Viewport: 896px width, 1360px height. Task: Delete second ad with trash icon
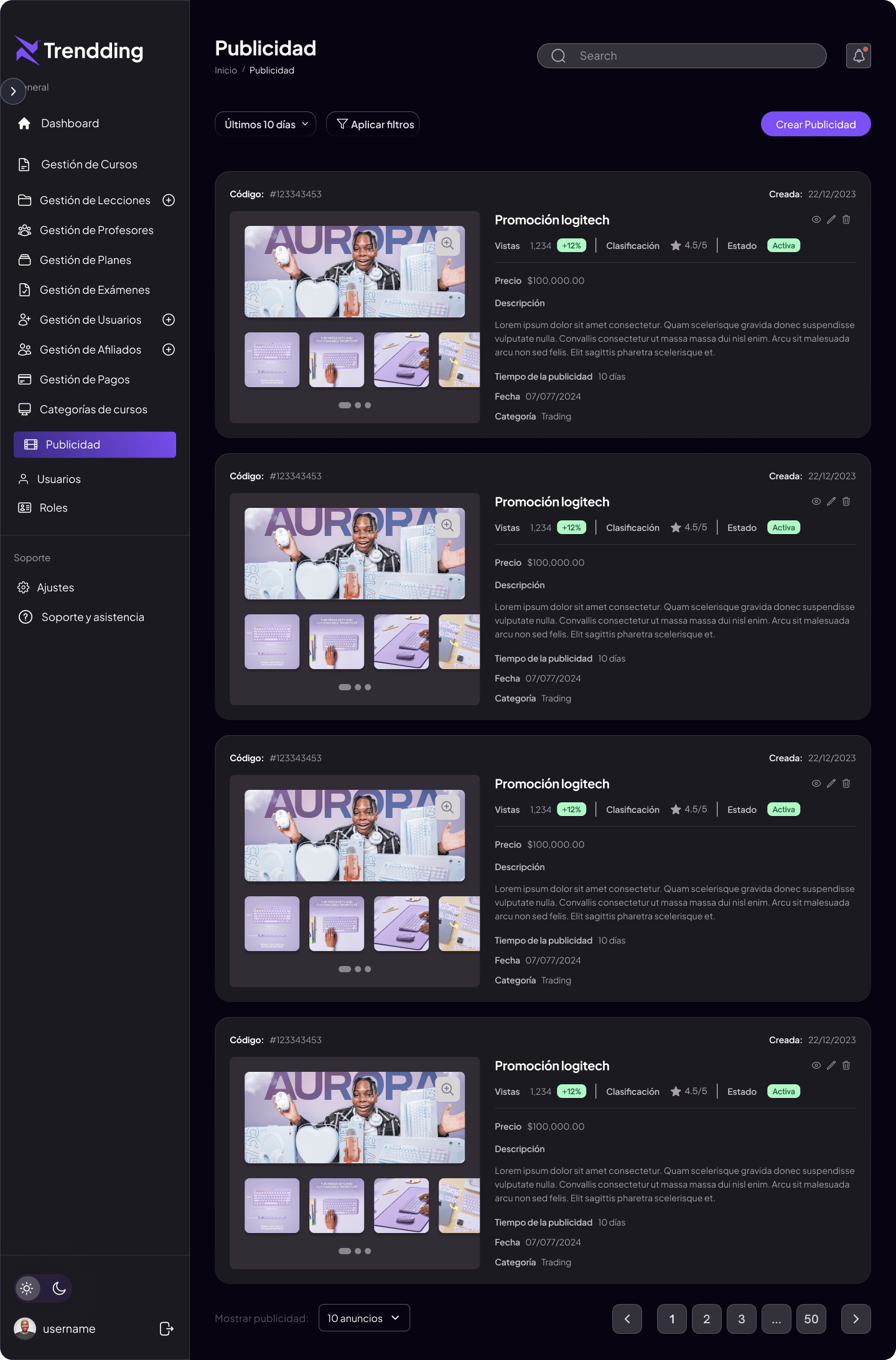point(846,502)
